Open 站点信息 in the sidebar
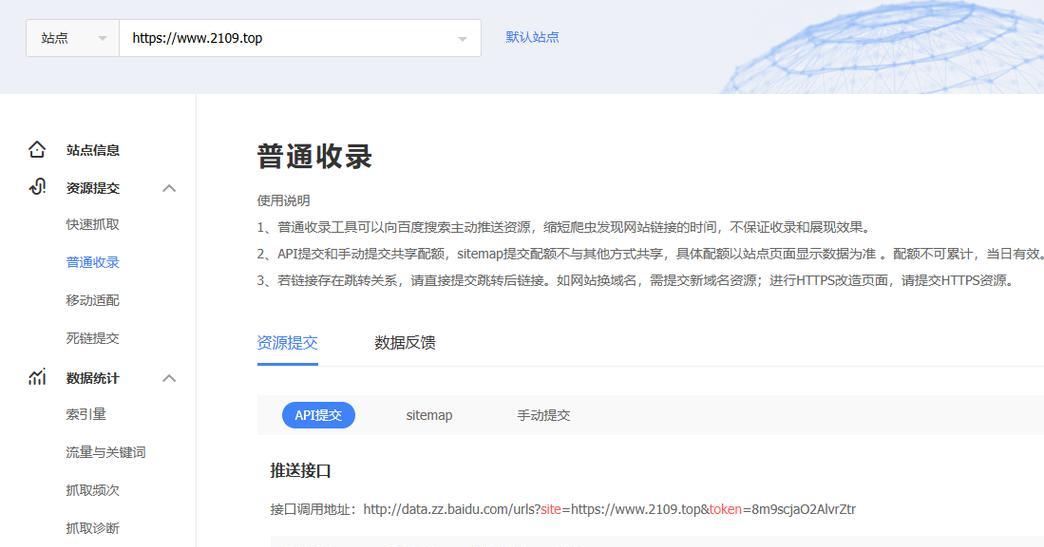Viewport: 1044px width, 547px height. (93, 150)
